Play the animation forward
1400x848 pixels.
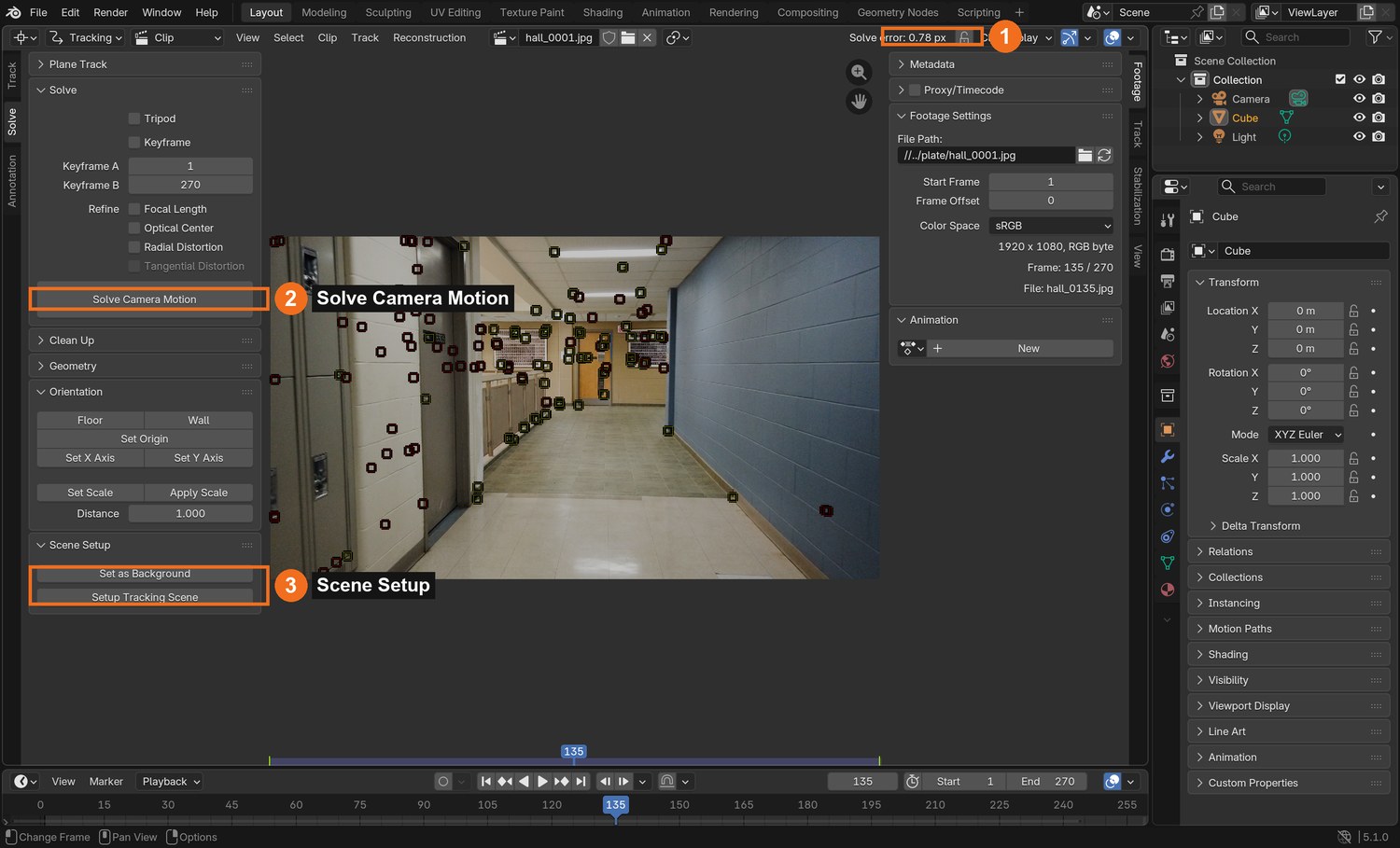click(x=542, y=782)
